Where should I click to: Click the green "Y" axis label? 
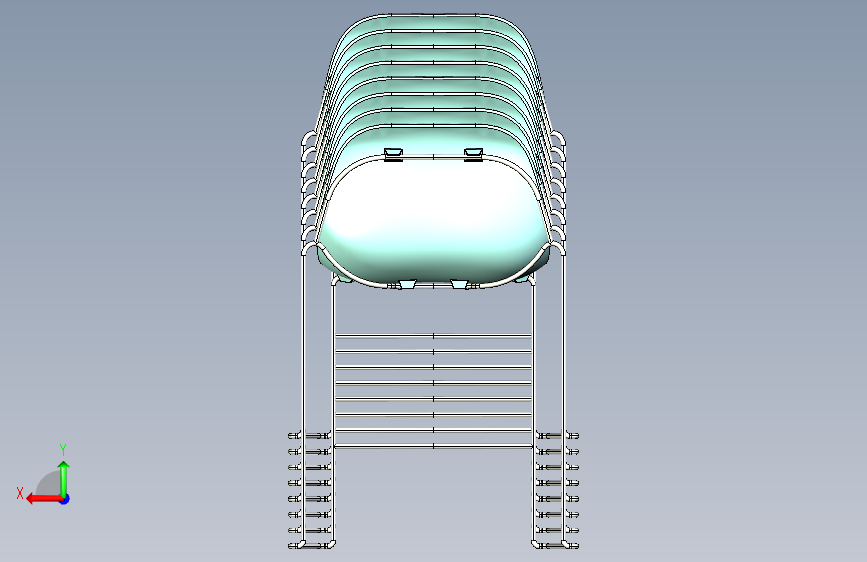[63, 450]
